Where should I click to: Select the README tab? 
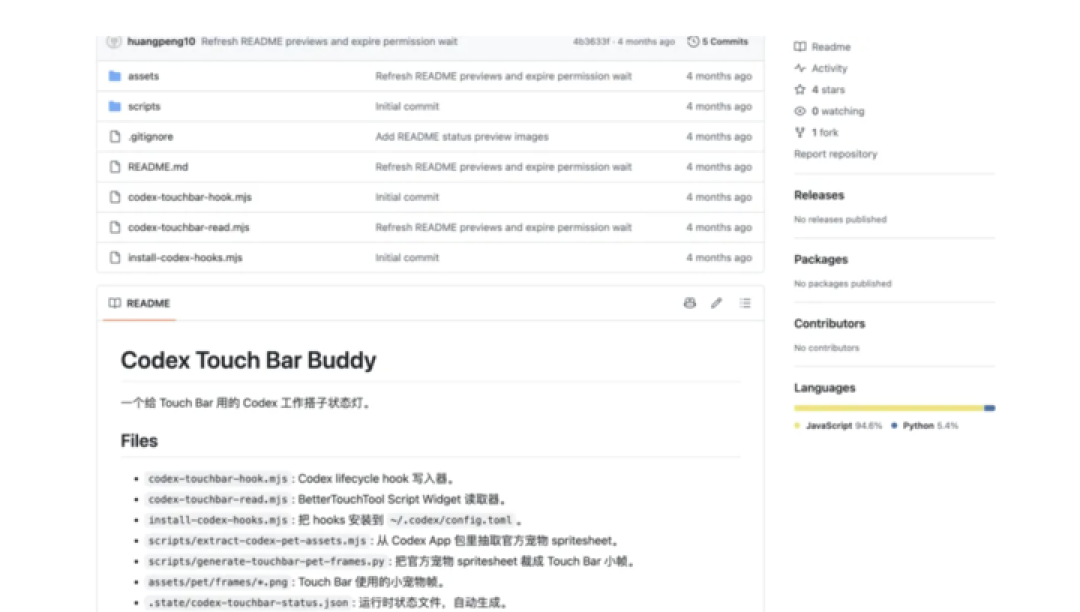[139, 303]
